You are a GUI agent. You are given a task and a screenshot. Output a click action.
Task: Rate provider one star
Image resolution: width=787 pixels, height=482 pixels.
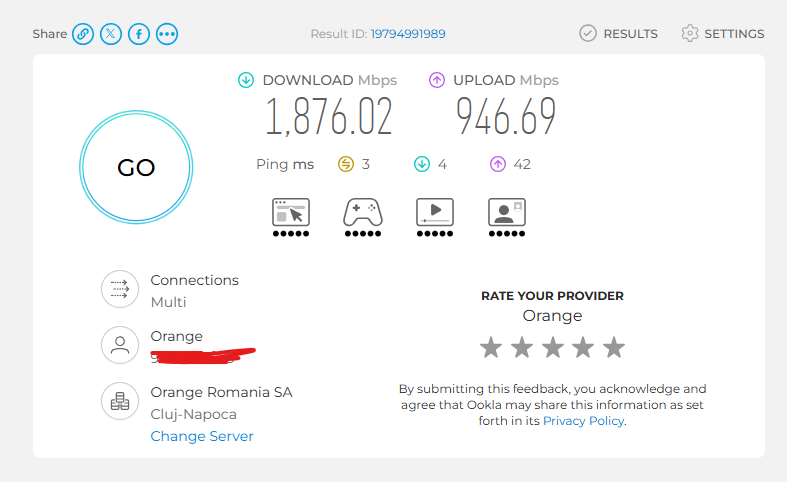(491, 347)
